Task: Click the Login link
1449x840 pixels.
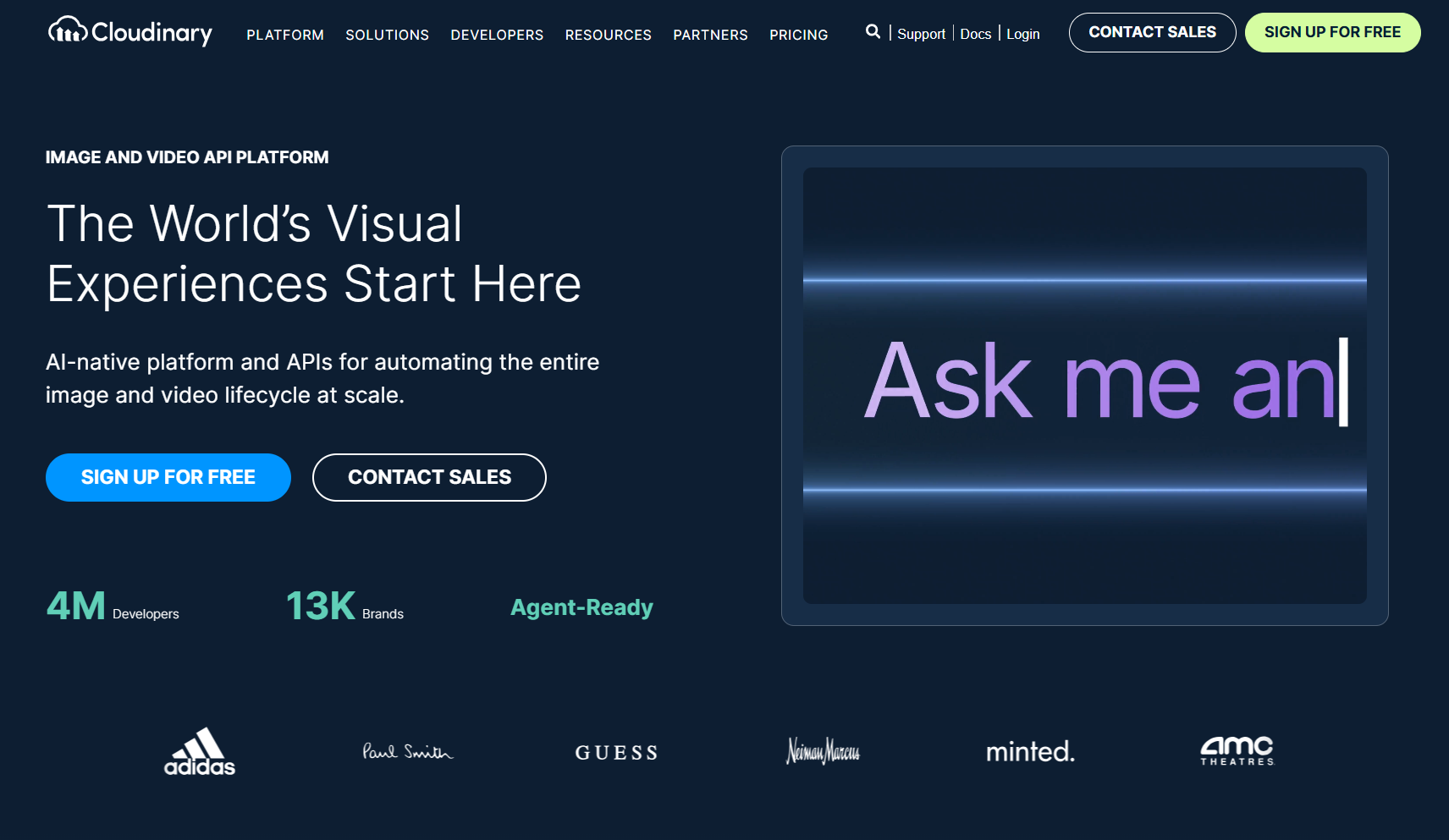Action: 1022,34
